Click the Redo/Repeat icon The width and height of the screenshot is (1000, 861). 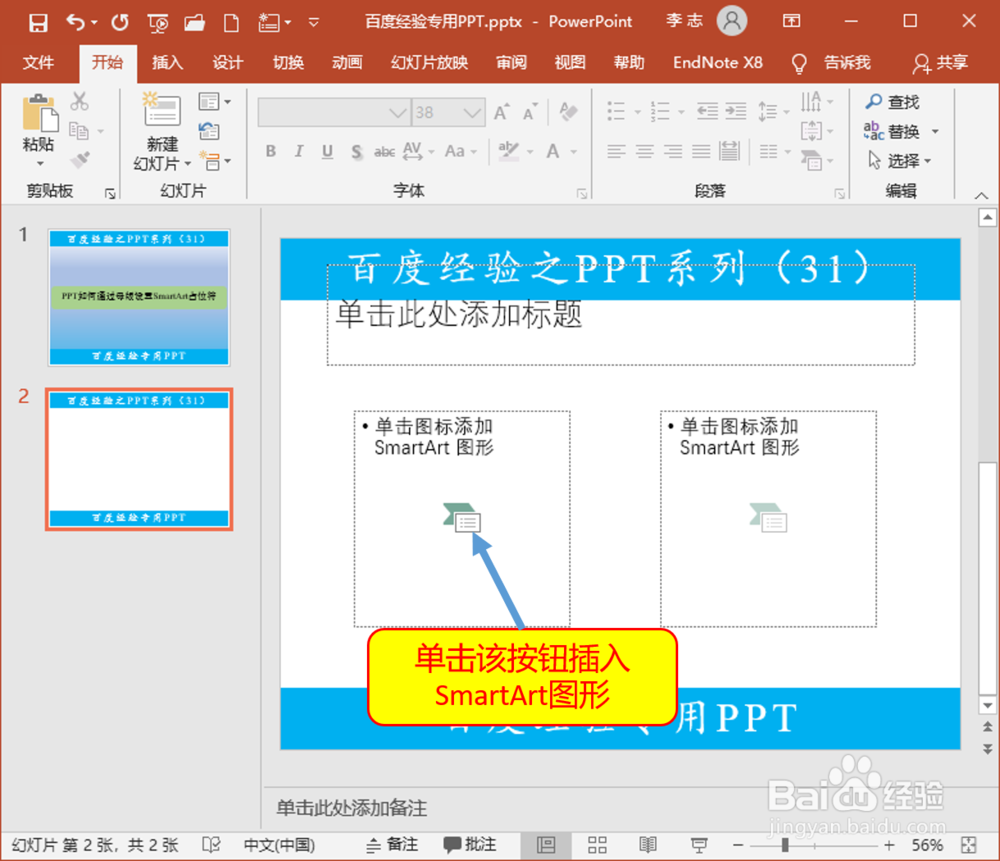click(x=119, y=23)
